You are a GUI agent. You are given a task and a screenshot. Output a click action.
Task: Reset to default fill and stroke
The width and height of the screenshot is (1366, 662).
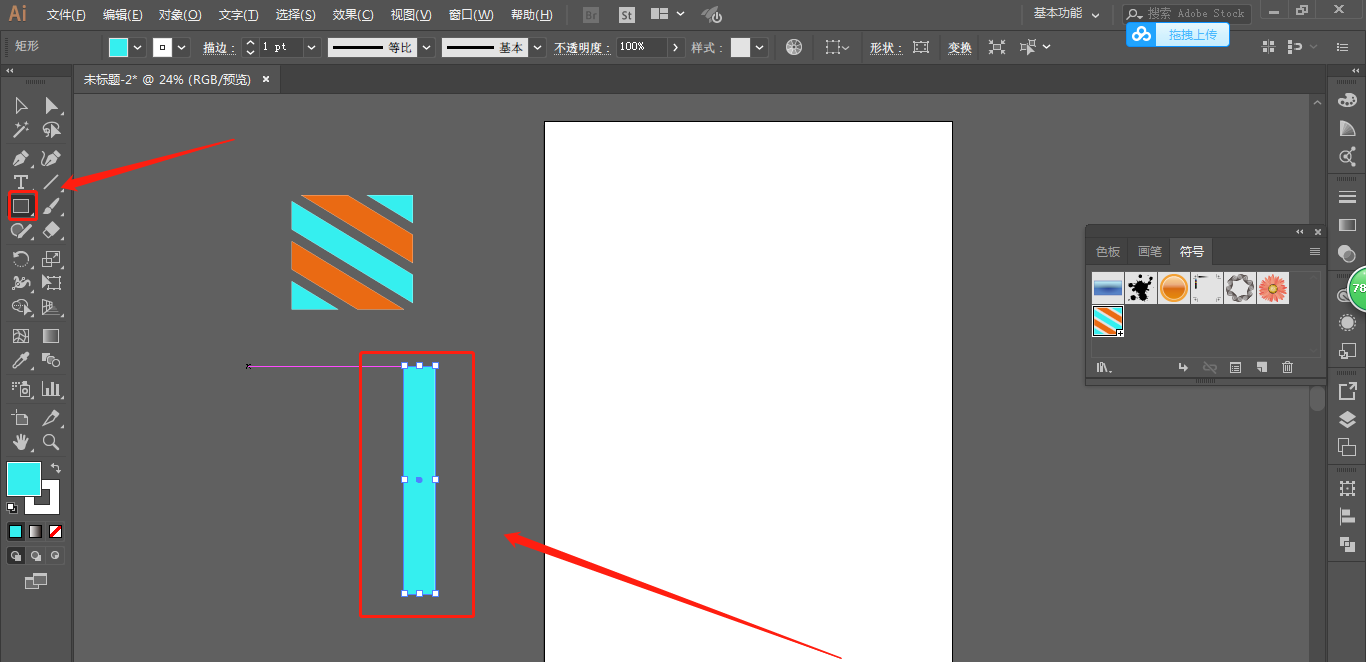(x=13, y=508)
